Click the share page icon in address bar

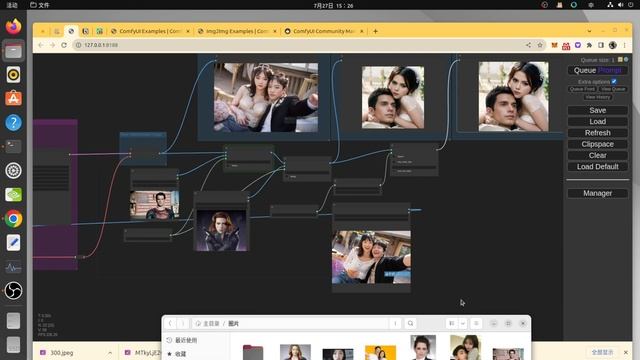(x=529, y=45)
